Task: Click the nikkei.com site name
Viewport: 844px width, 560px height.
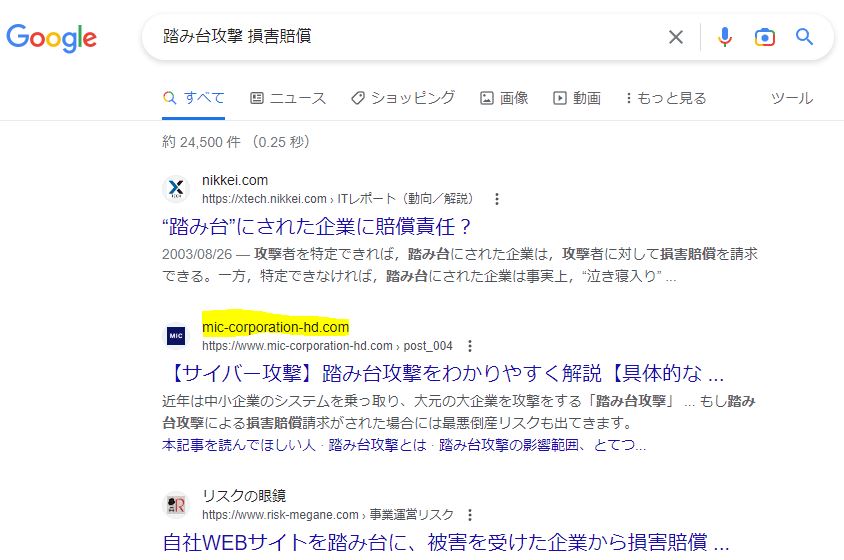Action: (x=235, y=180)
